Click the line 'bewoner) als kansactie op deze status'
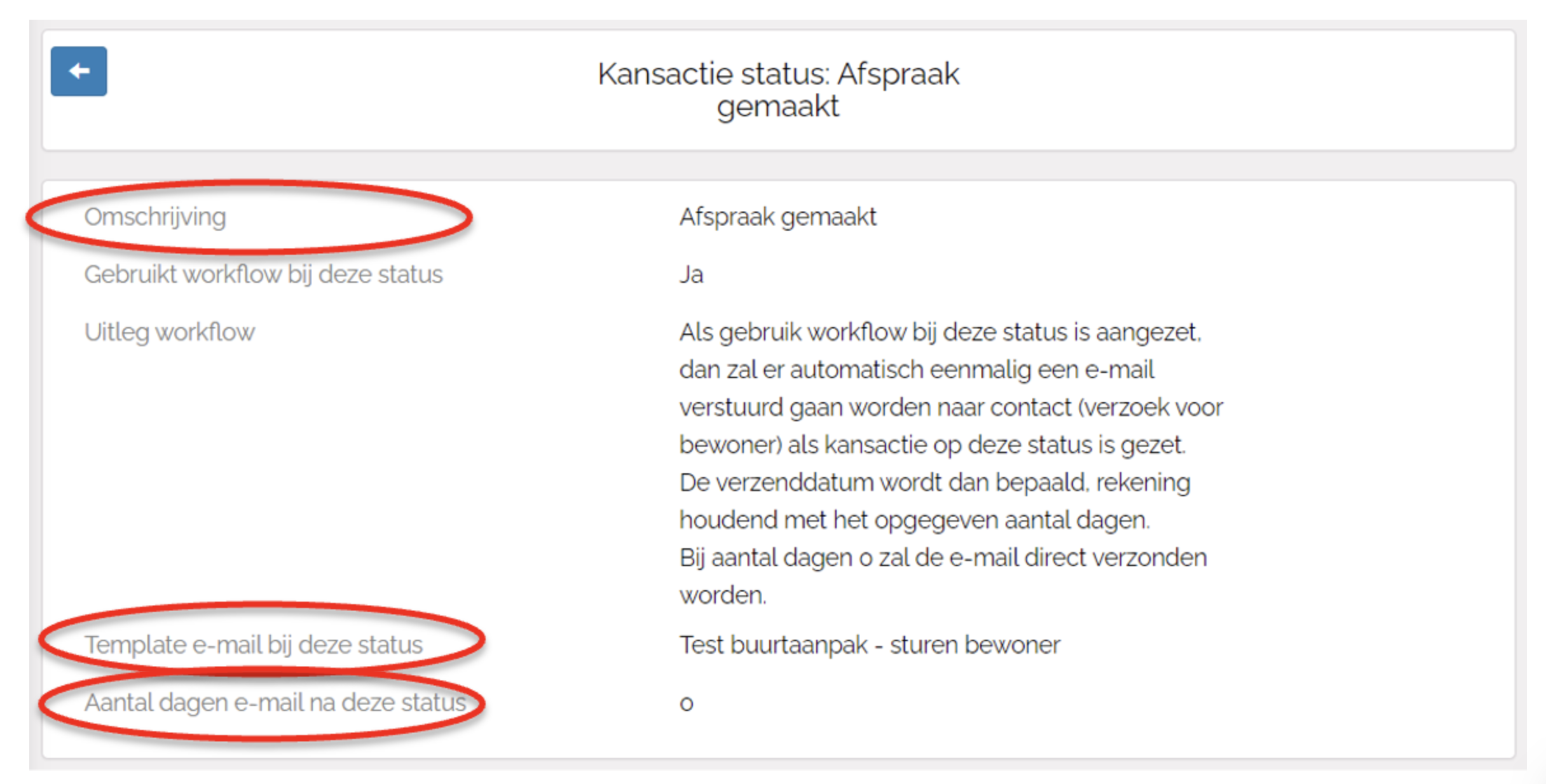 coord(932,445)
